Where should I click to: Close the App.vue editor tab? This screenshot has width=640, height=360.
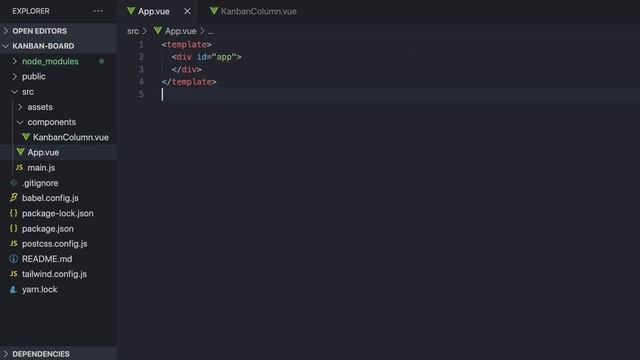point(187,11)
